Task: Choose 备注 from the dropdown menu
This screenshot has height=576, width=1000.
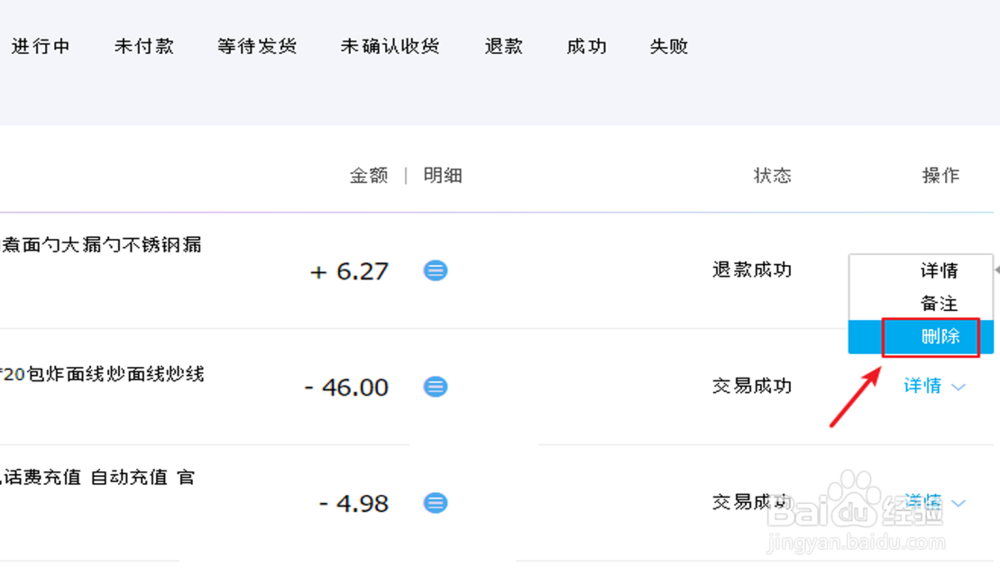Action: pos(939,304)
